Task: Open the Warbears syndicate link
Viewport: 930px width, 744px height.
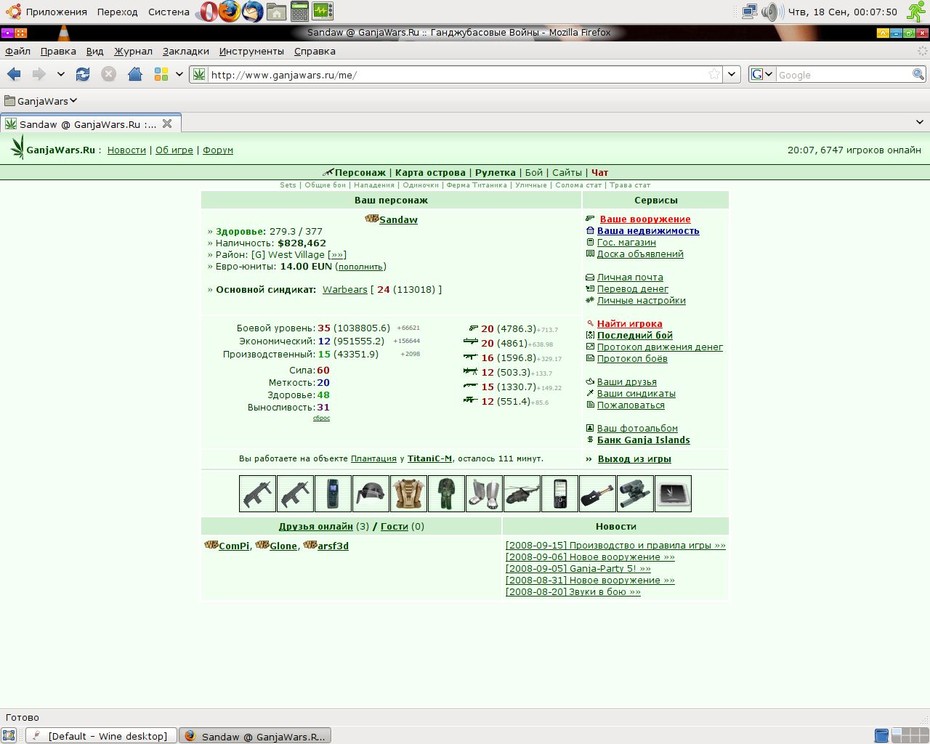Action: [x=345, y=290]
